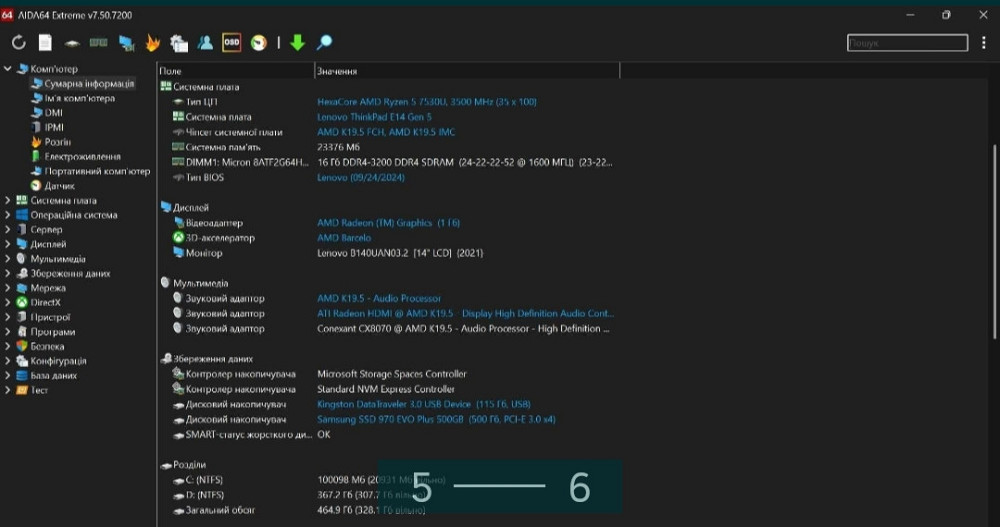The height and width of the screenshot is (527, 1000).
Task: Expand the DirectX tree node
Action: click(x=8, y=302)
